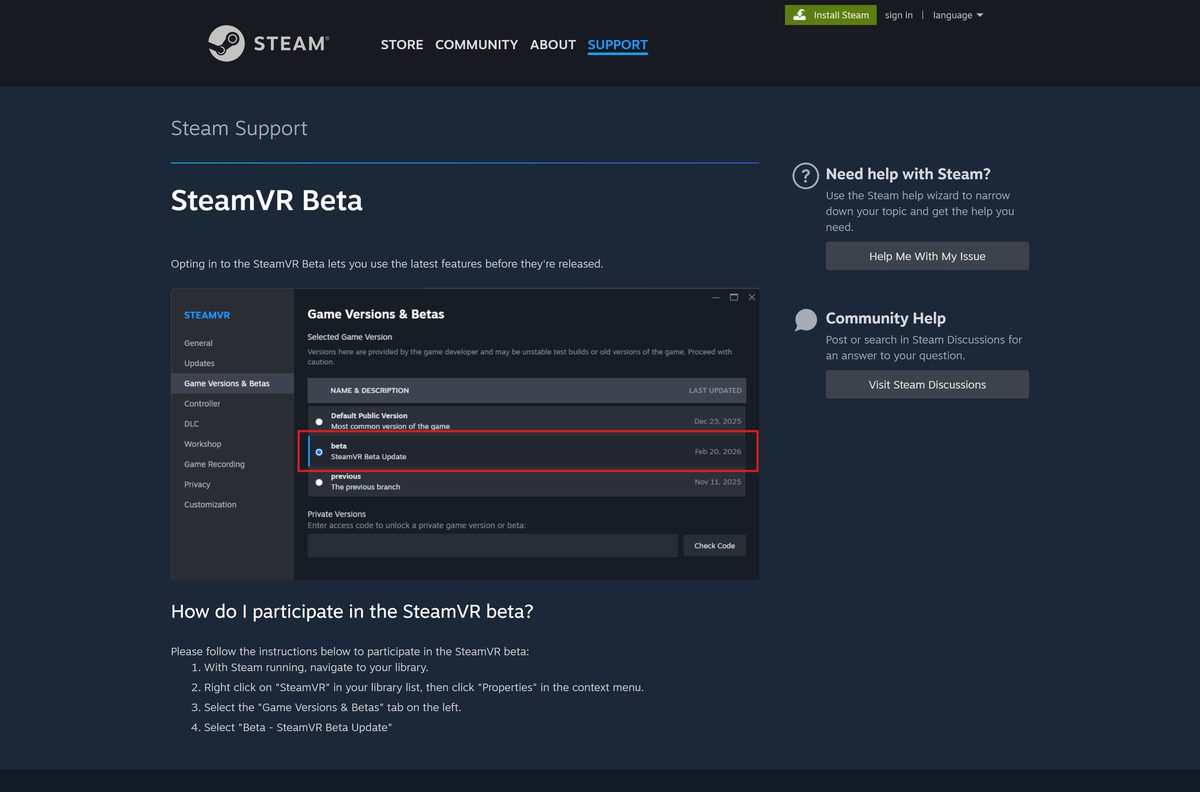Screen dimensions: 1200x792
Task: Select the Default Public Version radio in the screenshot
Action: coord(319,421)
